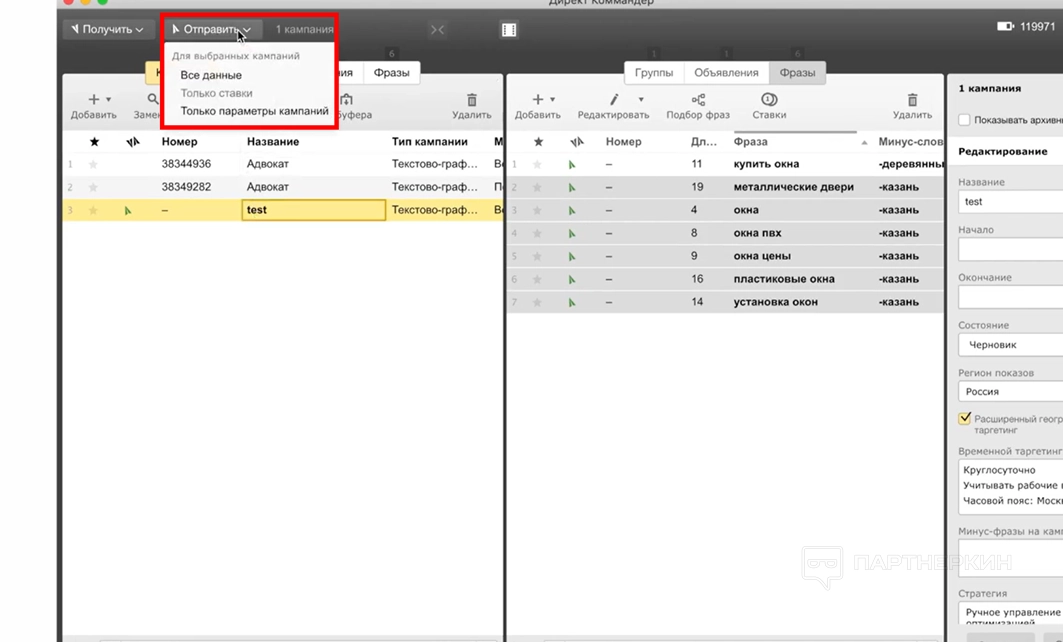This screenshot has height=642, width=1063.
Task: Sort campaigns by Название column
Action: click(273, 142)
